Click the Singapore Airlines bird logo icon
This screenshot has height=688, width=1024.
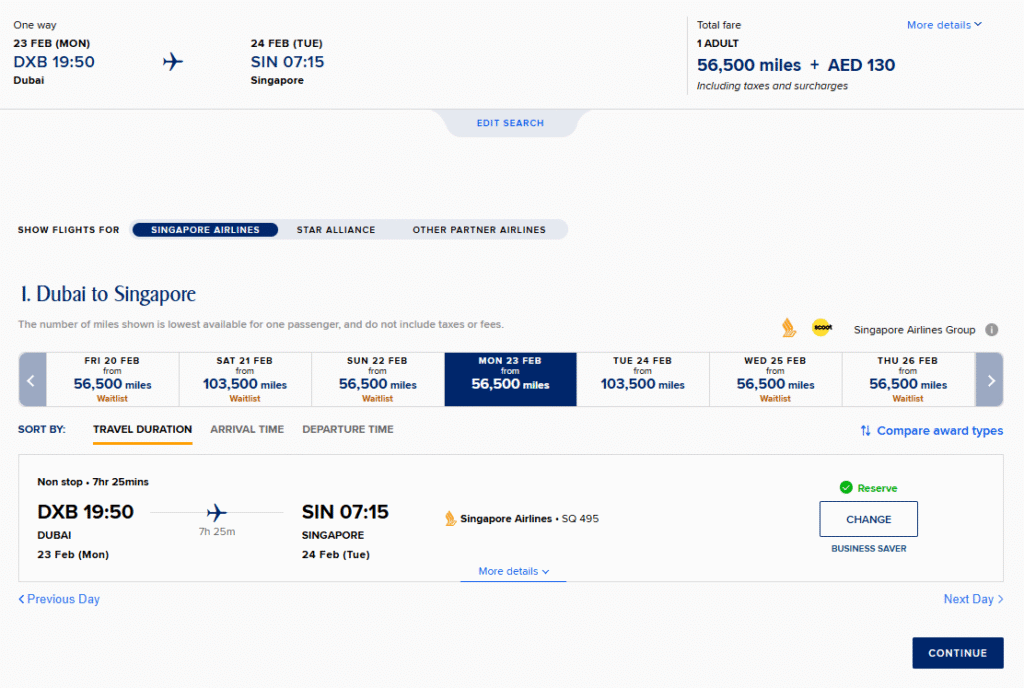point(788,328)
